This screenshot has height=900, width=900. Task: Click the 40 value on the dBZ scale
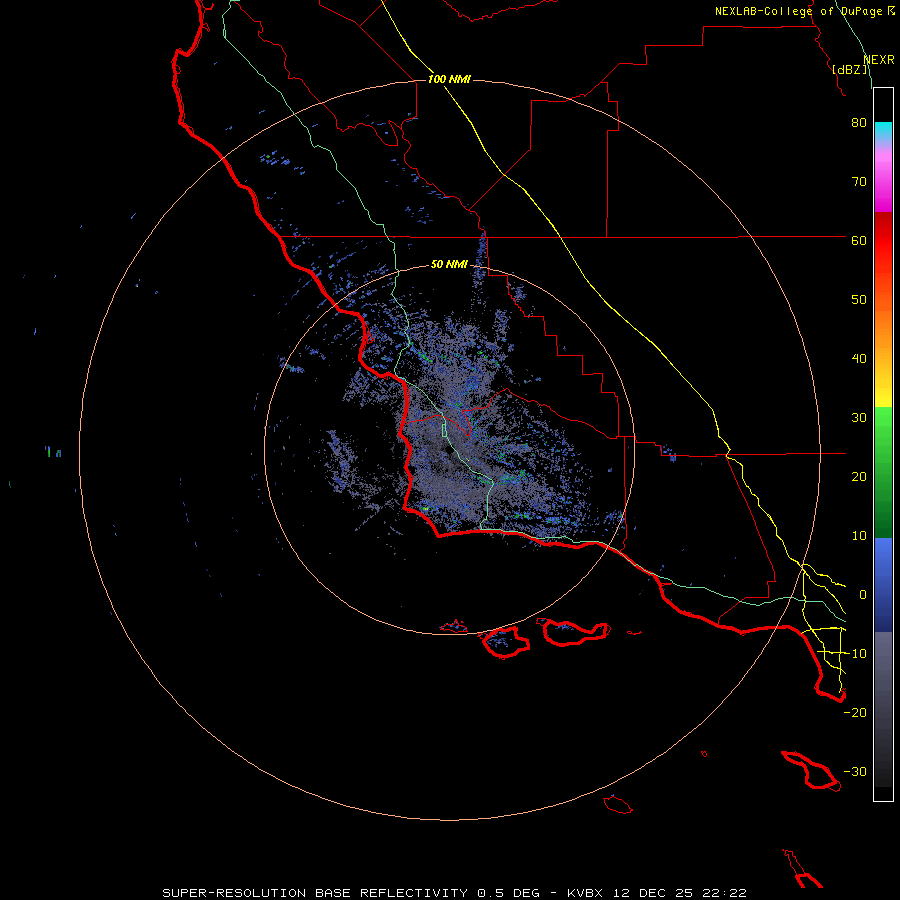click(x=859, y=359)
